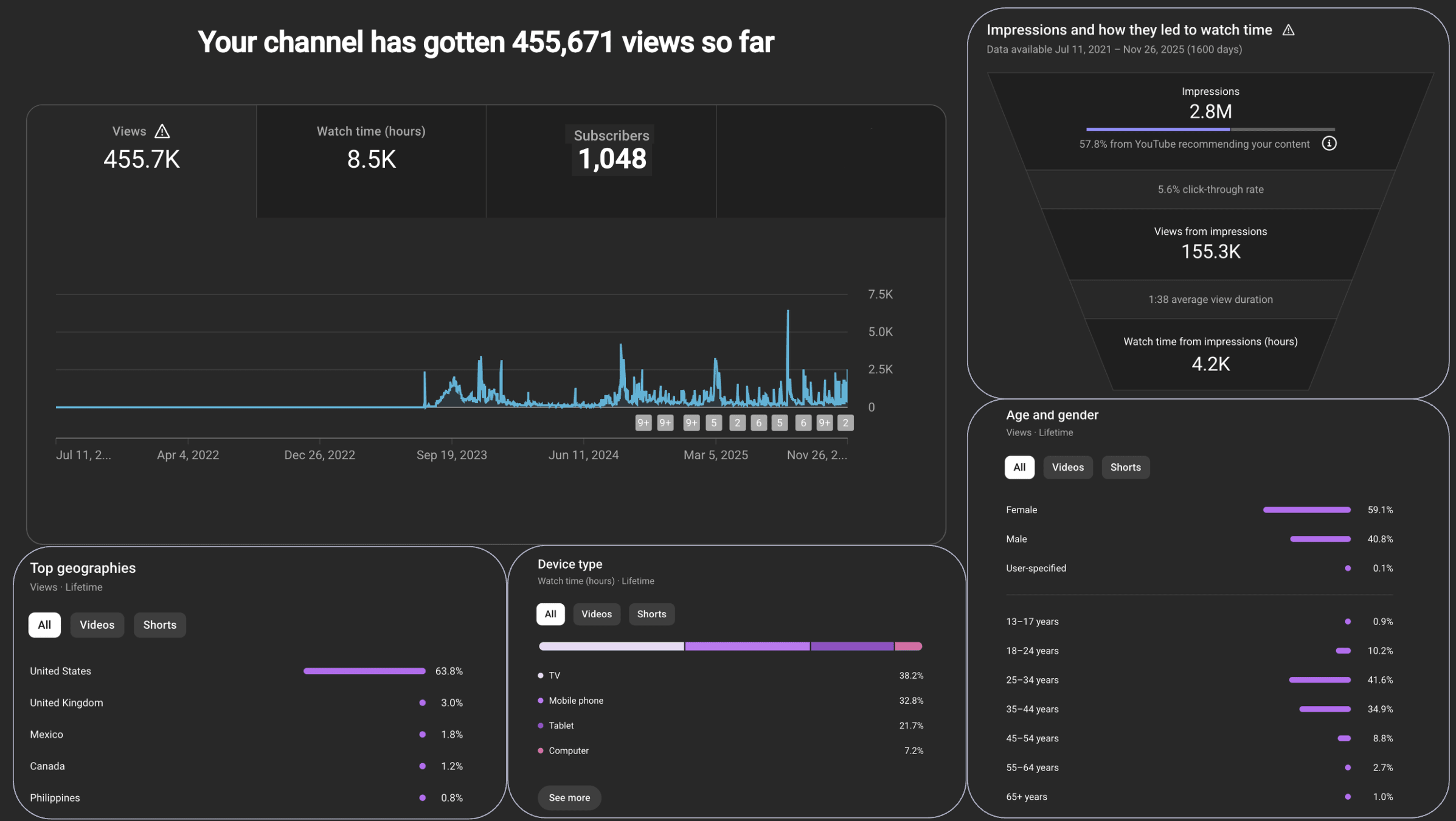Click the 45–54 years age row
1456x821 pixels.
[1199, 738]
